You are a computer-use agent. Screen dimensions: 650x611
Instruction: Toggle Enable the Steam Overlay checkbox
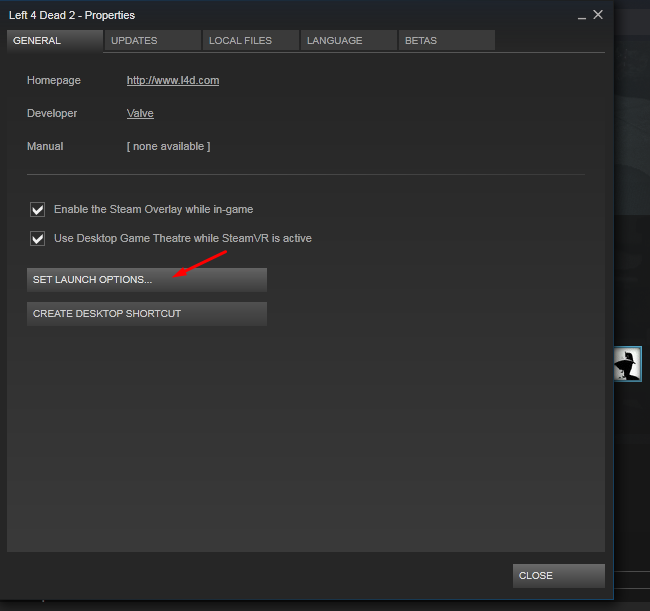(37, 210)
